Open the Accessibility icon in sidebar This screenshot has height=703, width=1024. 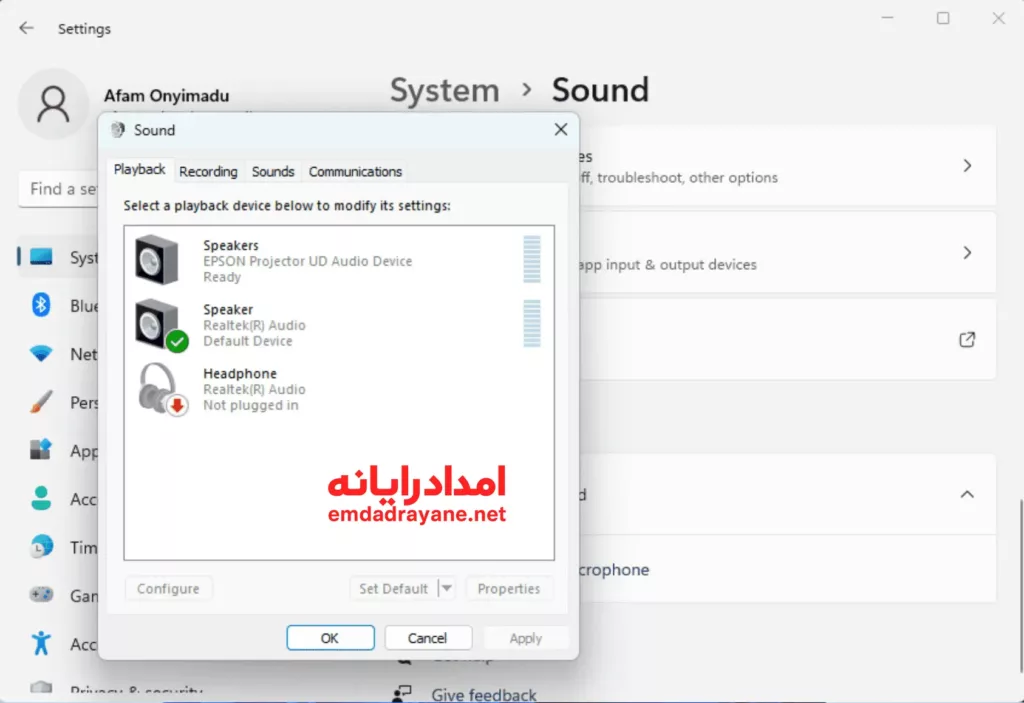pyautogui.click(x=41, y=642)
